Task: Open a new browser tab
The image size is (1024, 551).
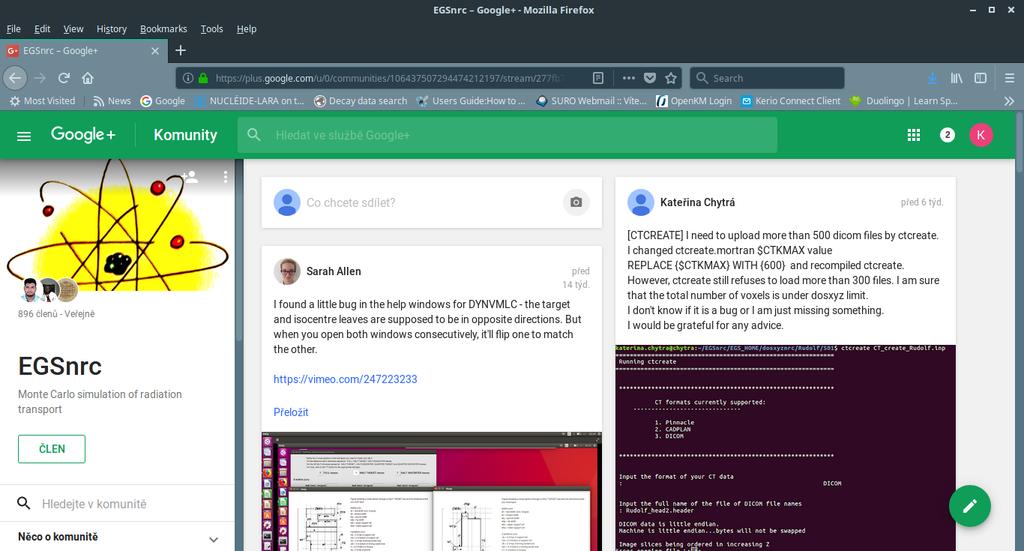Action: (181, 50)
